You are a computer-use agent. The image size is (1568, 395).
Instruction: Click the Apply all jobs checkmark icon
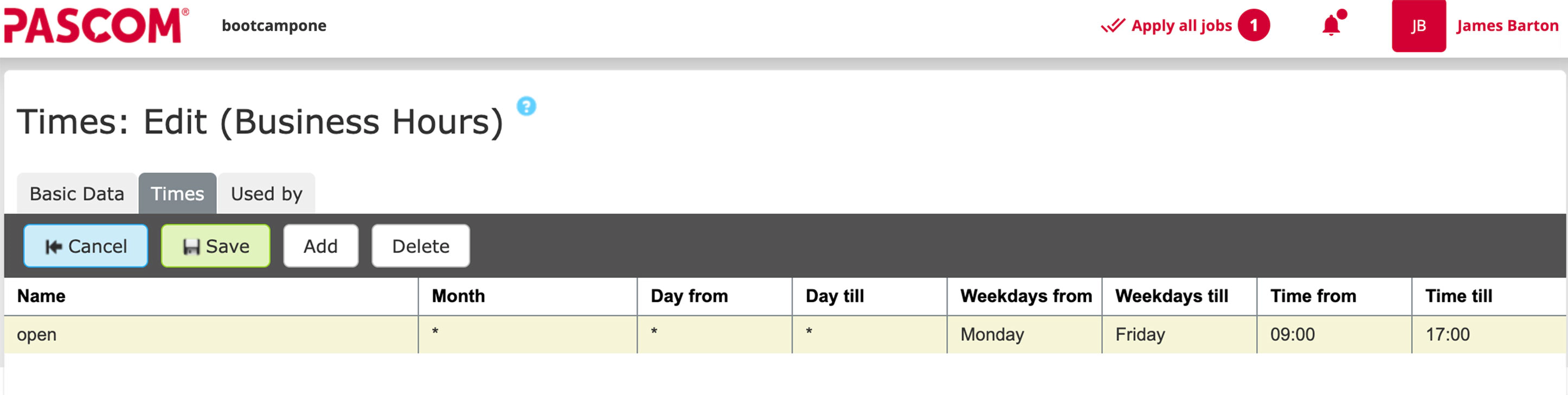tap(1112, 26)
